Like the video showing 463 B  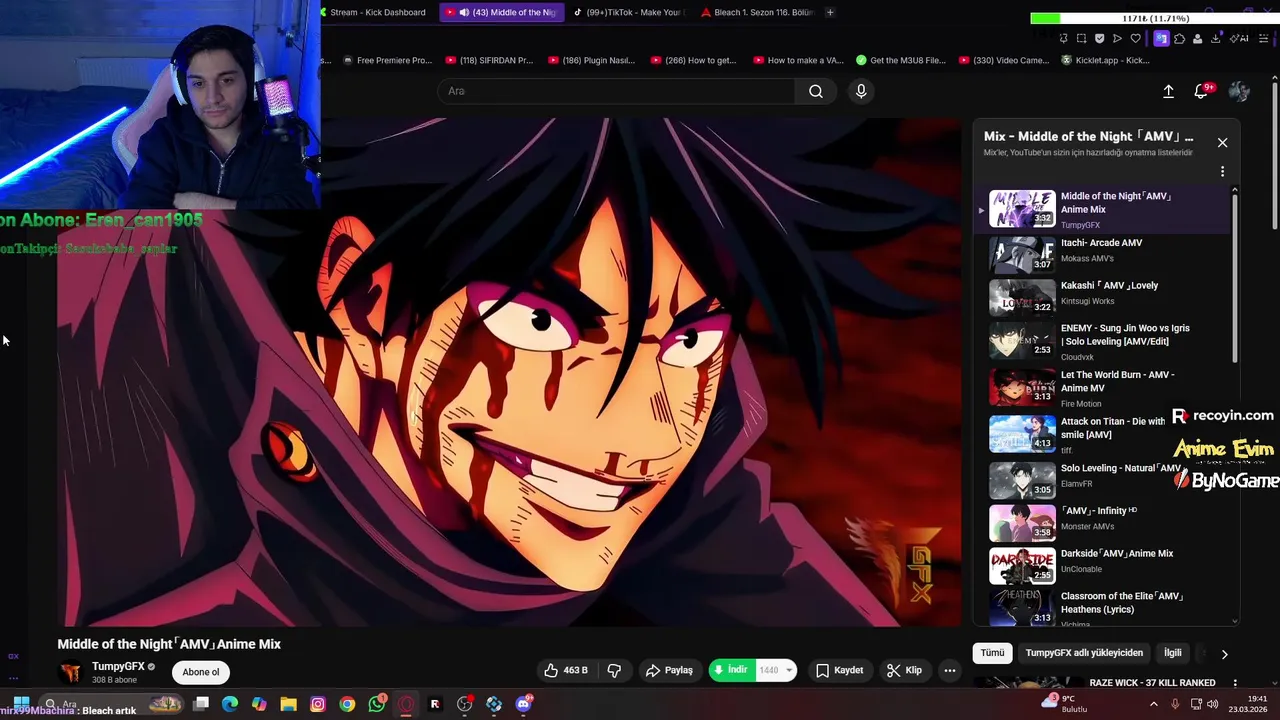(566, 670)
